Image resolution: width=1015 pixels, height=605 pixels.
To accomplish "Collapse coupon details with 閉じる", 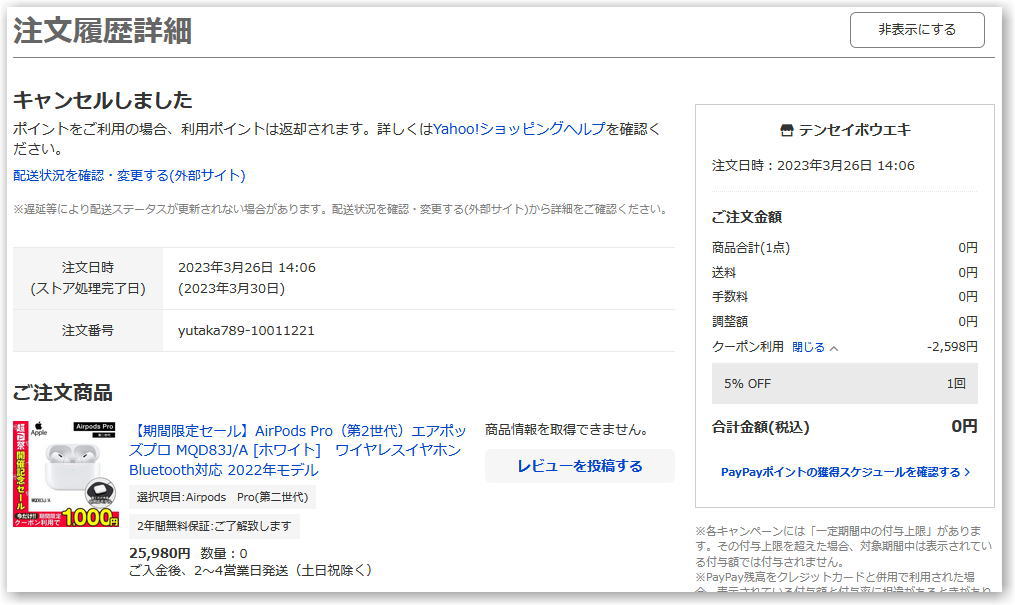I will tap(815, 347).
